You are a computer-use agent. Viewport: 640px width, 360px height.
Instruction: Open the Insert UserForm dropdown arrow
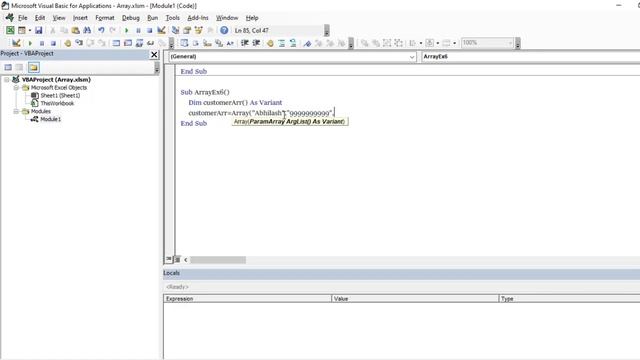[x=29, y=30]
